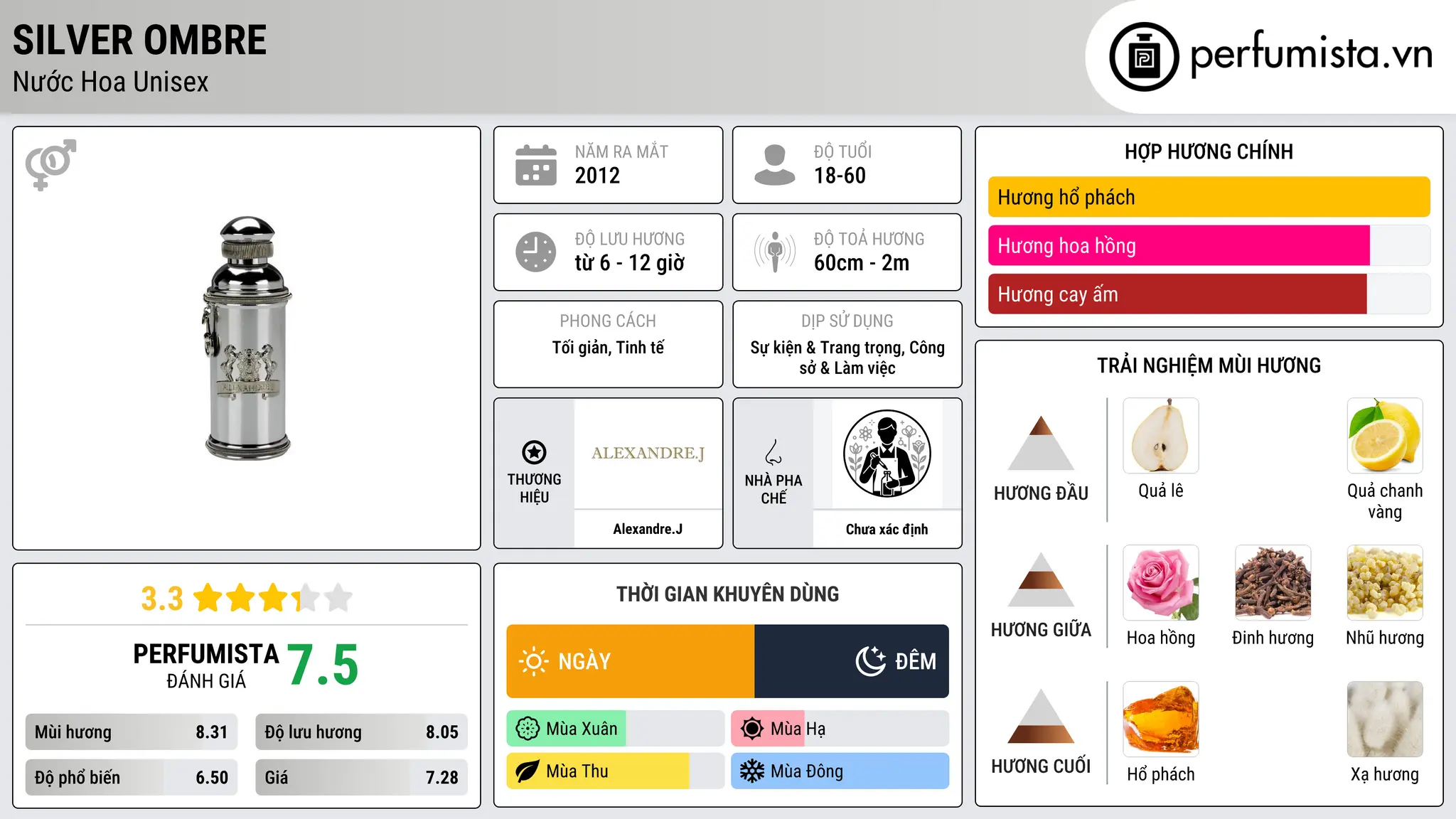This screenshot has height=819, width=1456.
Task: Click the perfumer illustration icon
Action: (887, 454)
